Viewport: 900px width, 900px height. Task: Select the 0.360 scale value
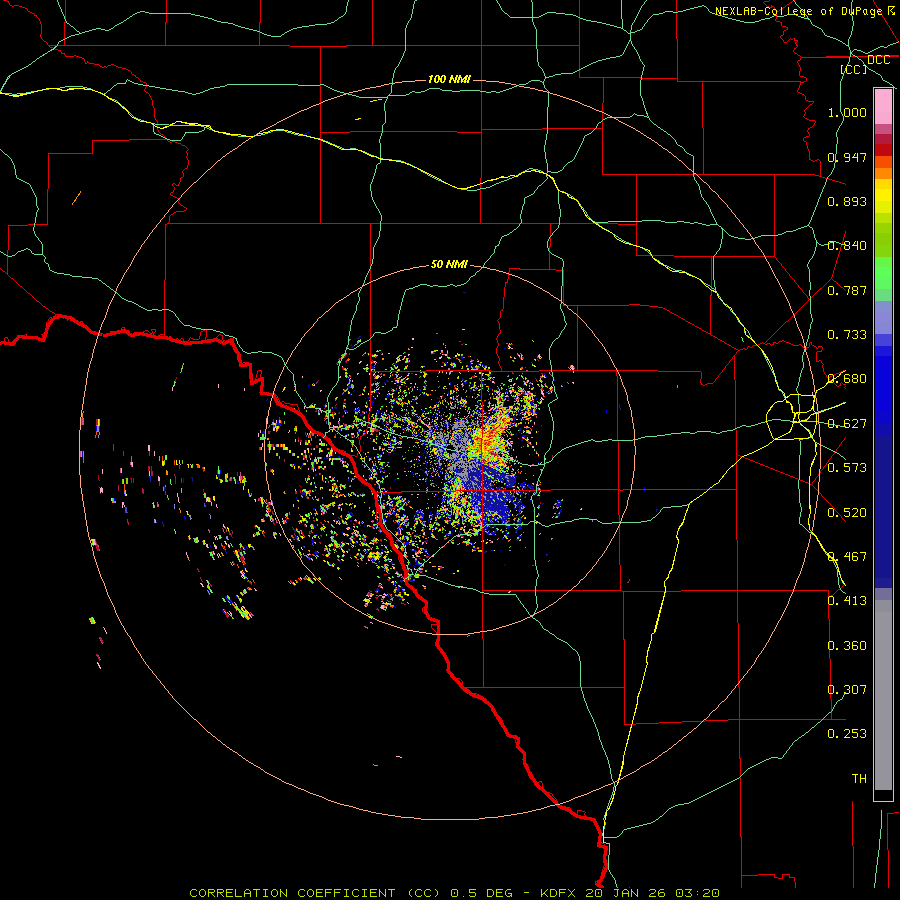pos(847,646)
